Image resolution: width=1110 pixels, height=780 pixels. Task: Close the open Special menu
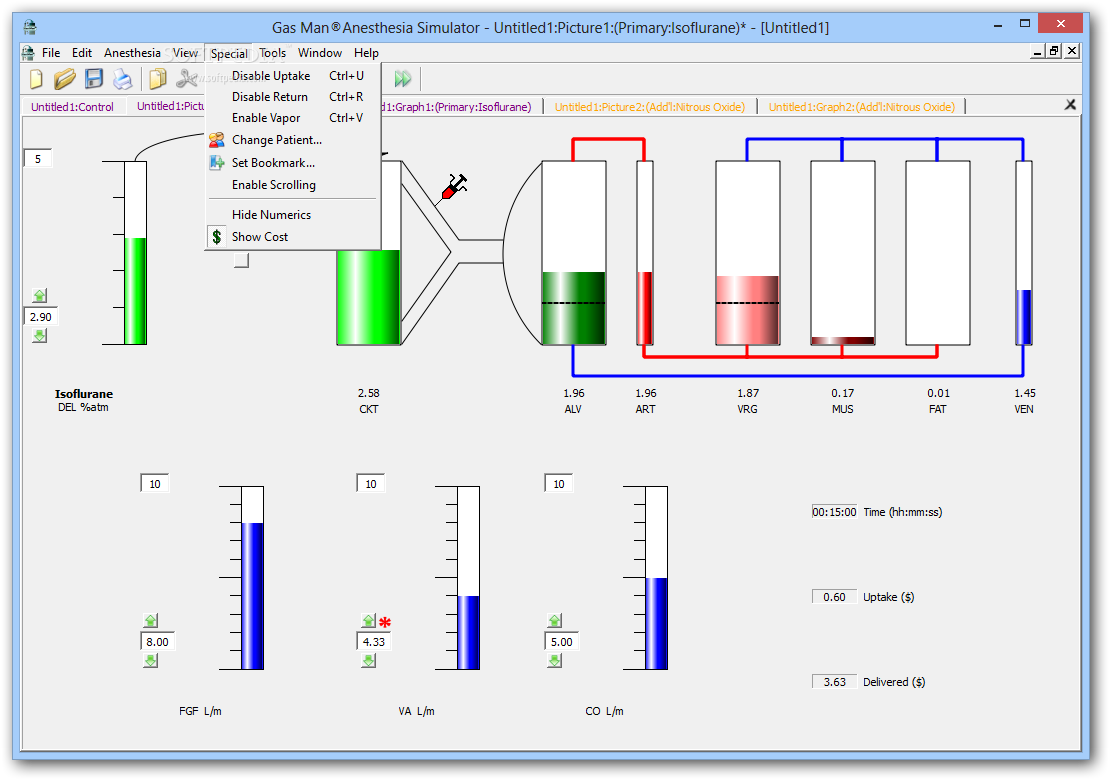(229, 53)
